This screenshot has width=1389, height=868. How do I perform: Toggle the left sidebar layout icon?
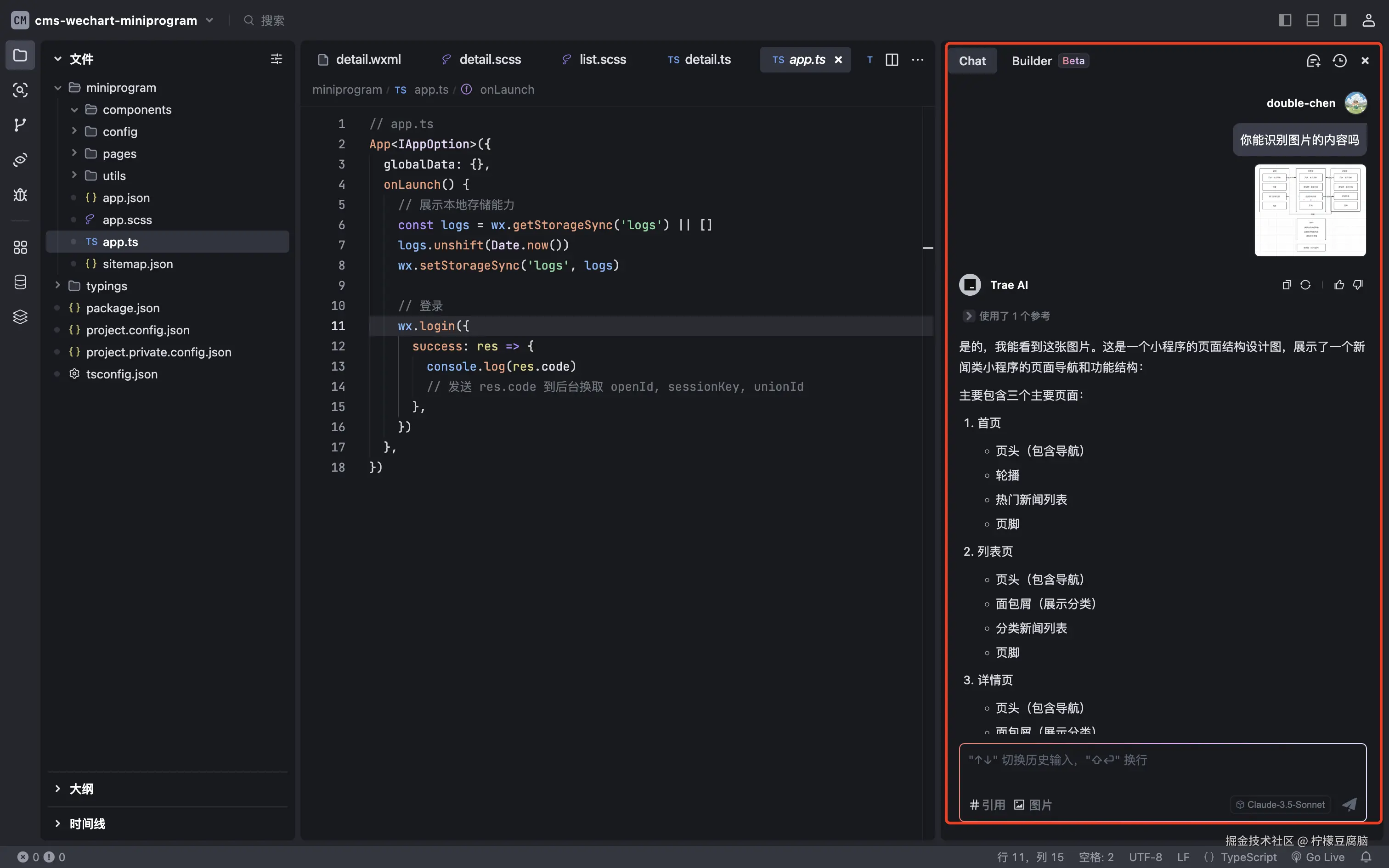(1285, 21)
